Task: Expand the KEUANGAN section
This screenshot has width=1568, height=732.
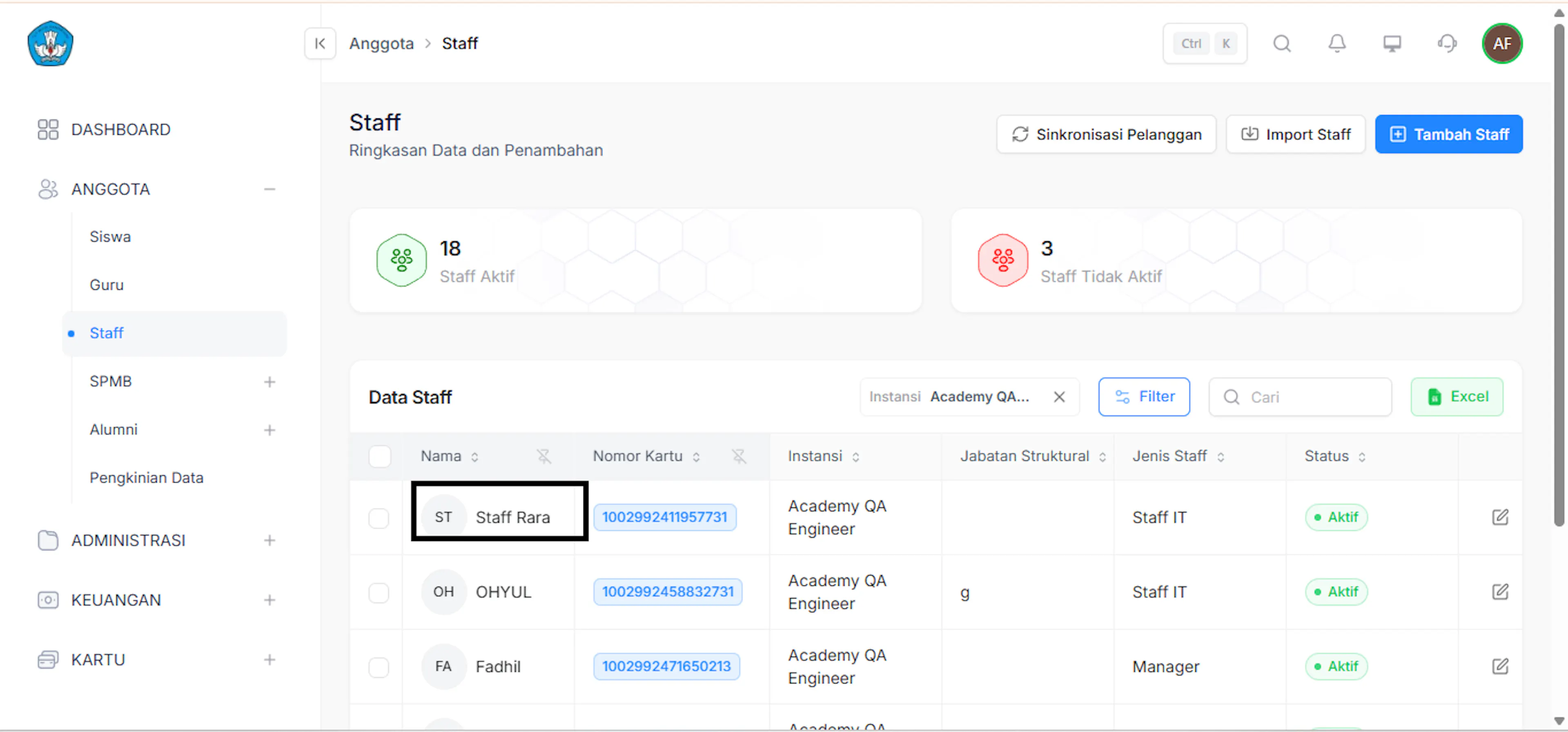Action: [x=269, y=600]
